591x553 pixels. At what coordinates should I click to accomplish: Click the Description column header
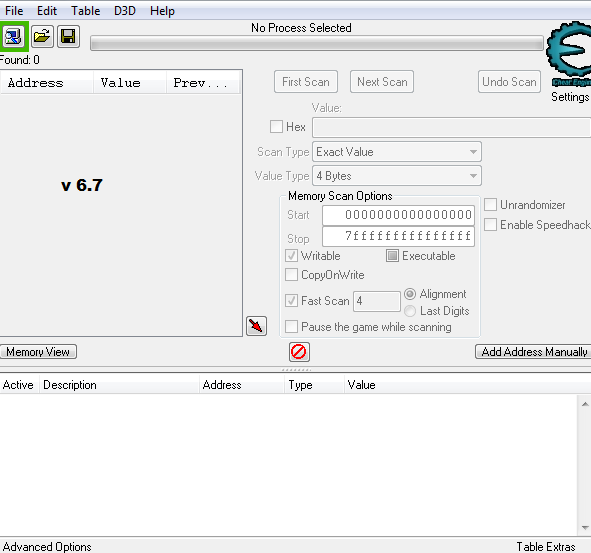119,385
